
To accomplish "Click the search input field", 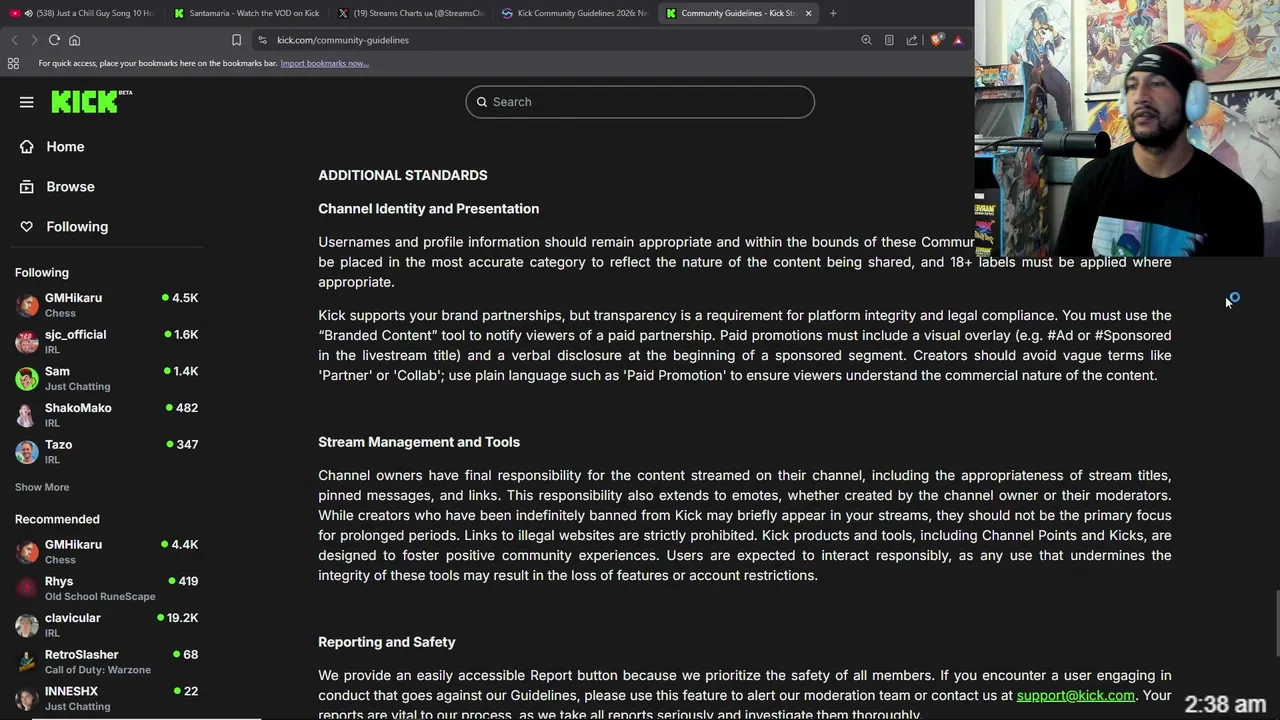I will (640, 102).
